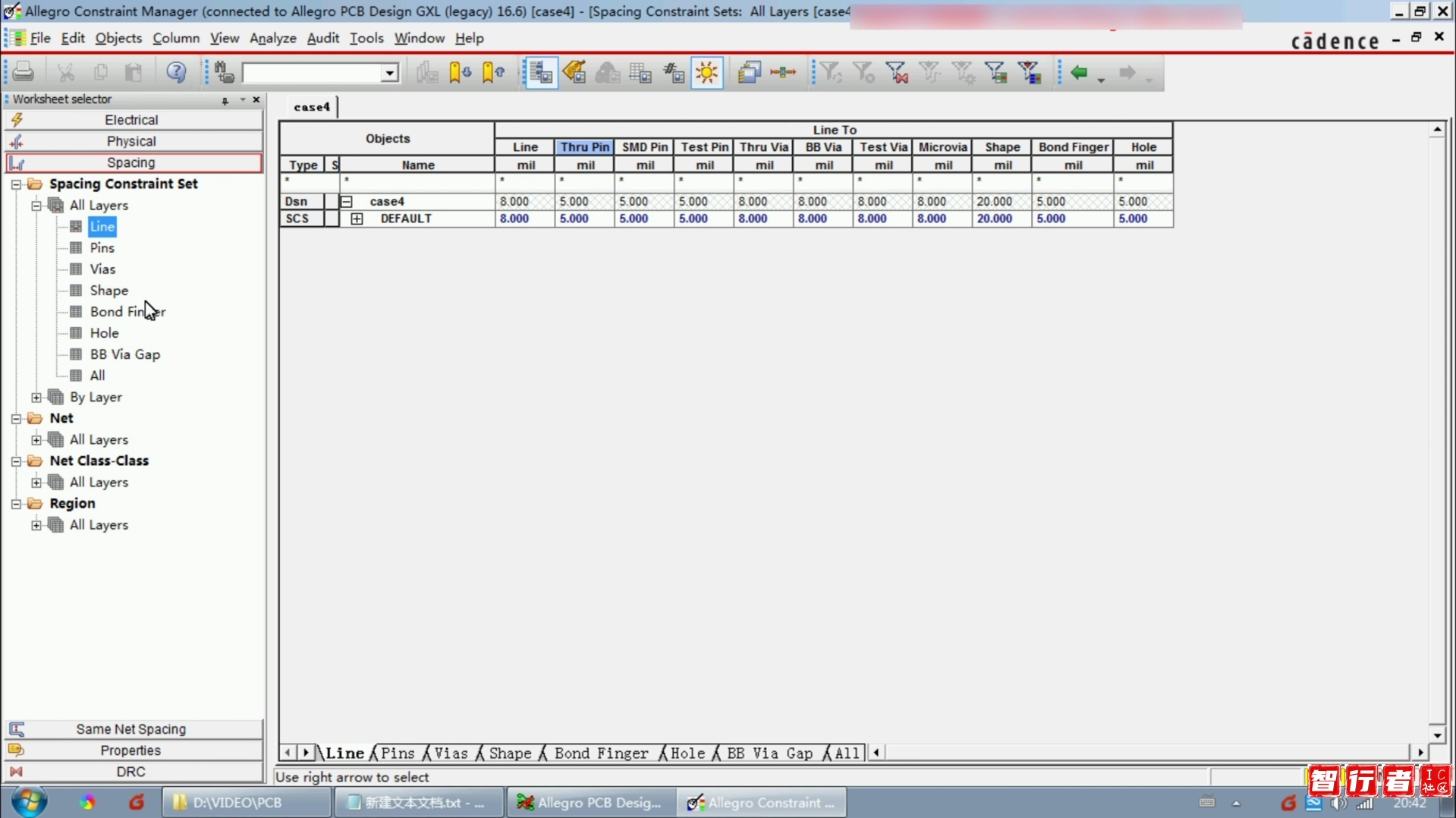The height and width of the screenshot is (818, 1456).
Task: Select the Vias worksheet in tree
Action: [x=102, y=269]
